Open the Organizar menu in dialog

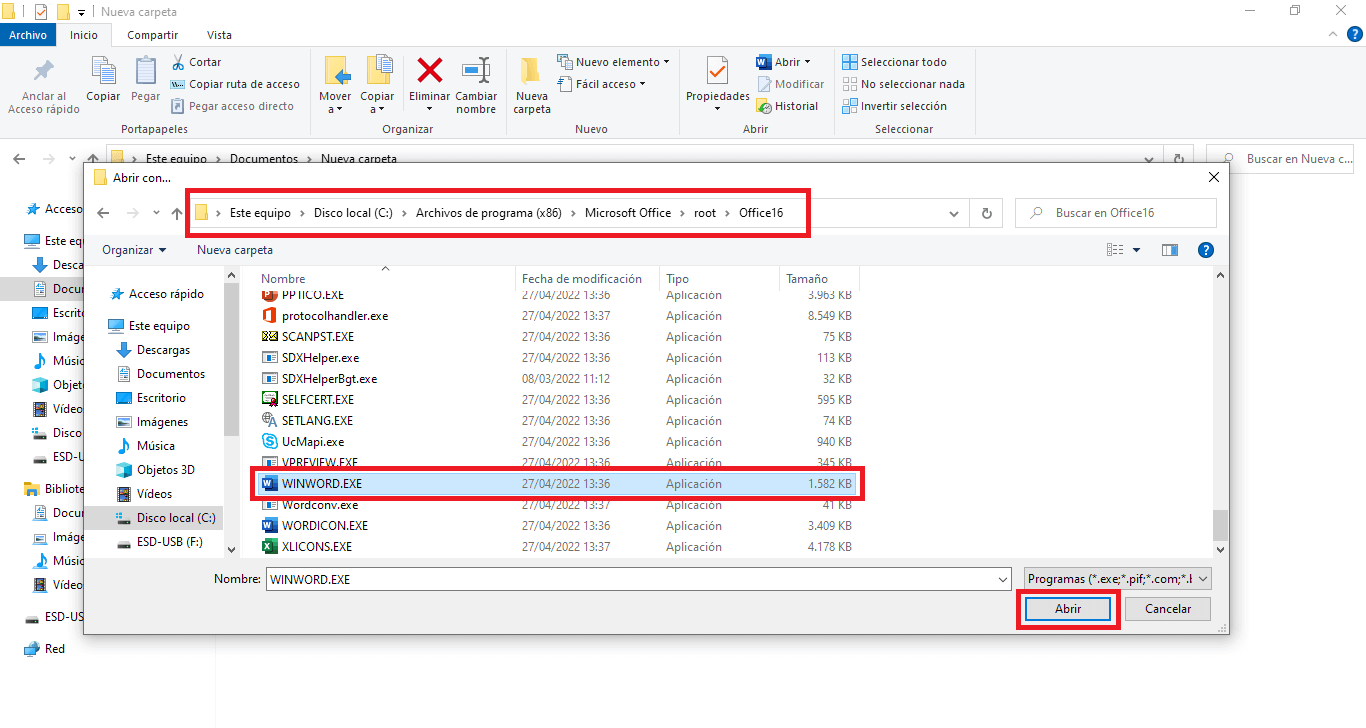coord(134,250)
